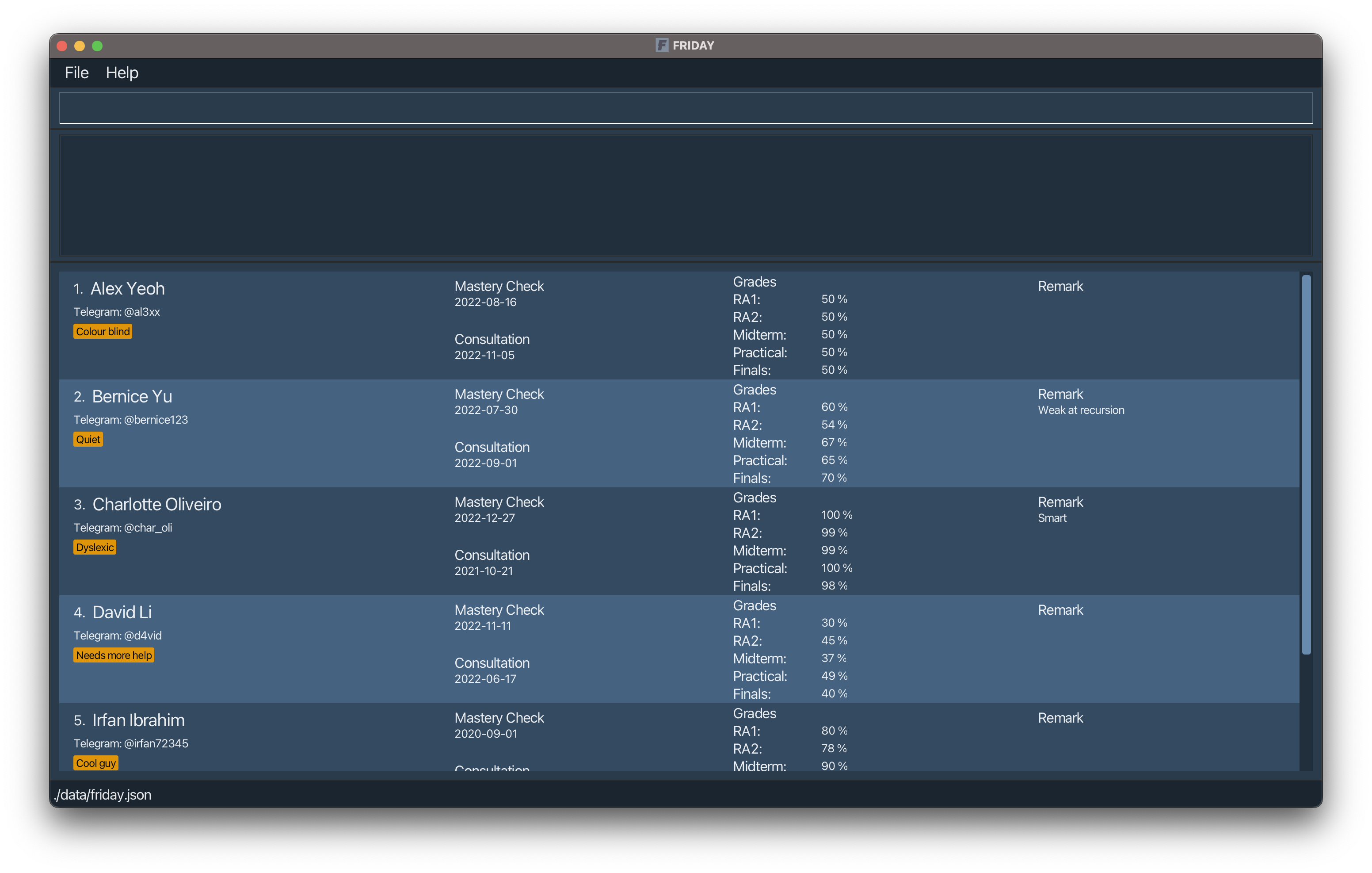Select student name Bernice Yu

coord(132,396)
